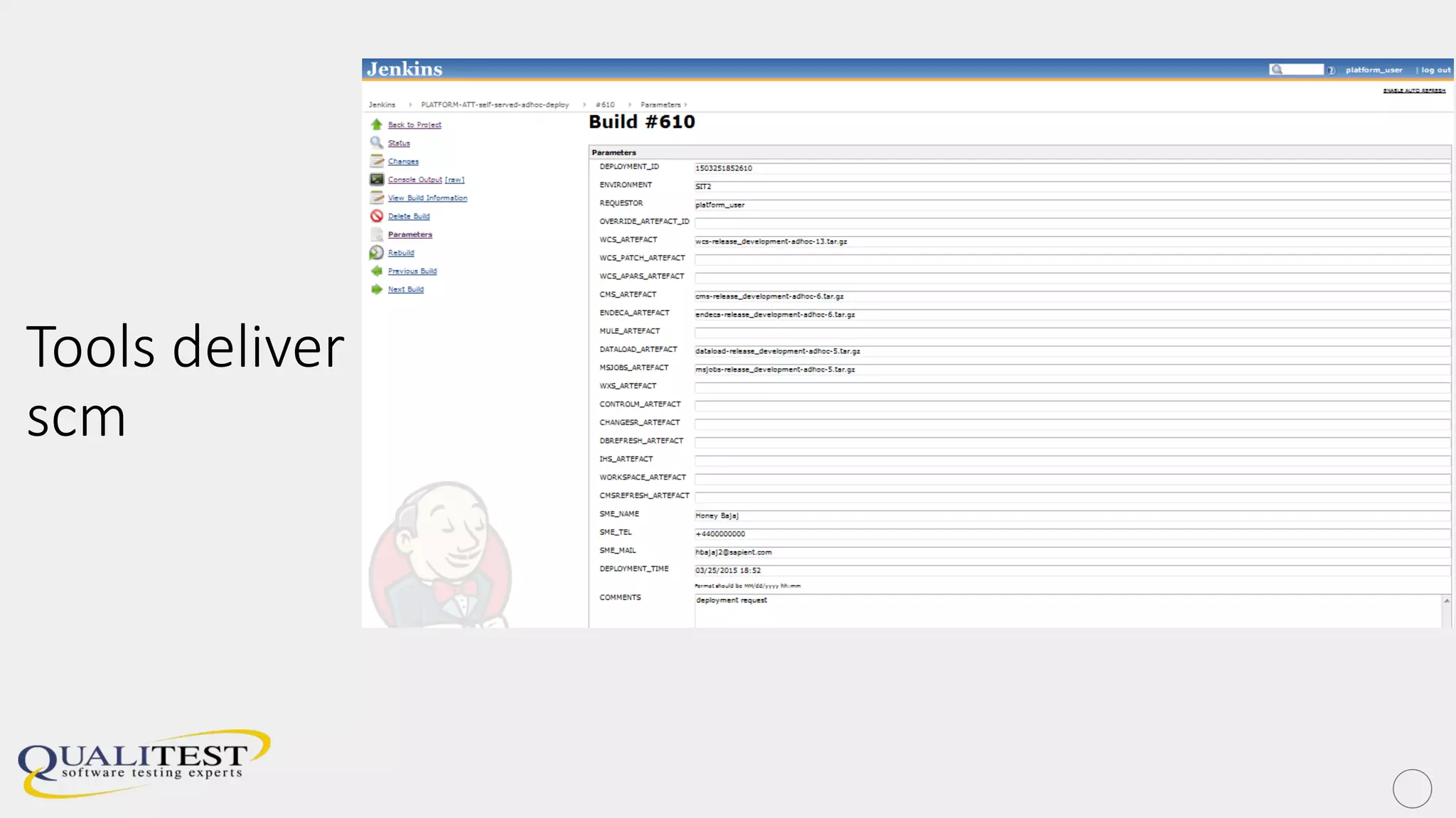Click the SME_MAIL field

(1072, 553)
